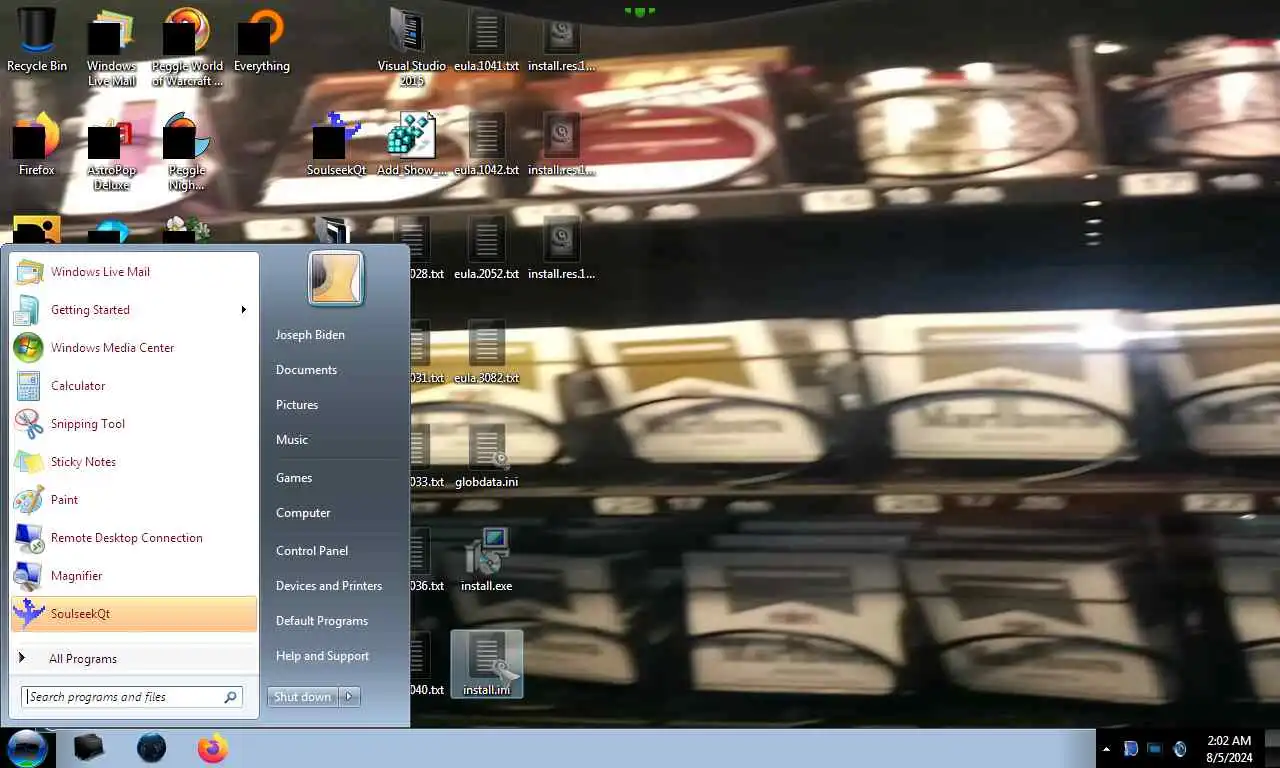The width and height of the screenshot is (1280, 768).
Task: Open the taskbar clock and date
Action: tap(1229, 749)
